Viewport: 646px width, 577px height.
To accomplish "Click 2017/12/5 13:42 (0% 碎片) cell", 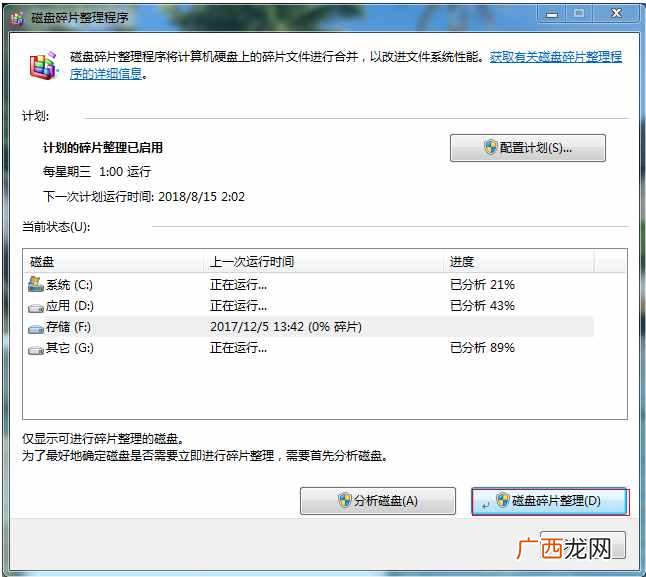I will [286, 327].
